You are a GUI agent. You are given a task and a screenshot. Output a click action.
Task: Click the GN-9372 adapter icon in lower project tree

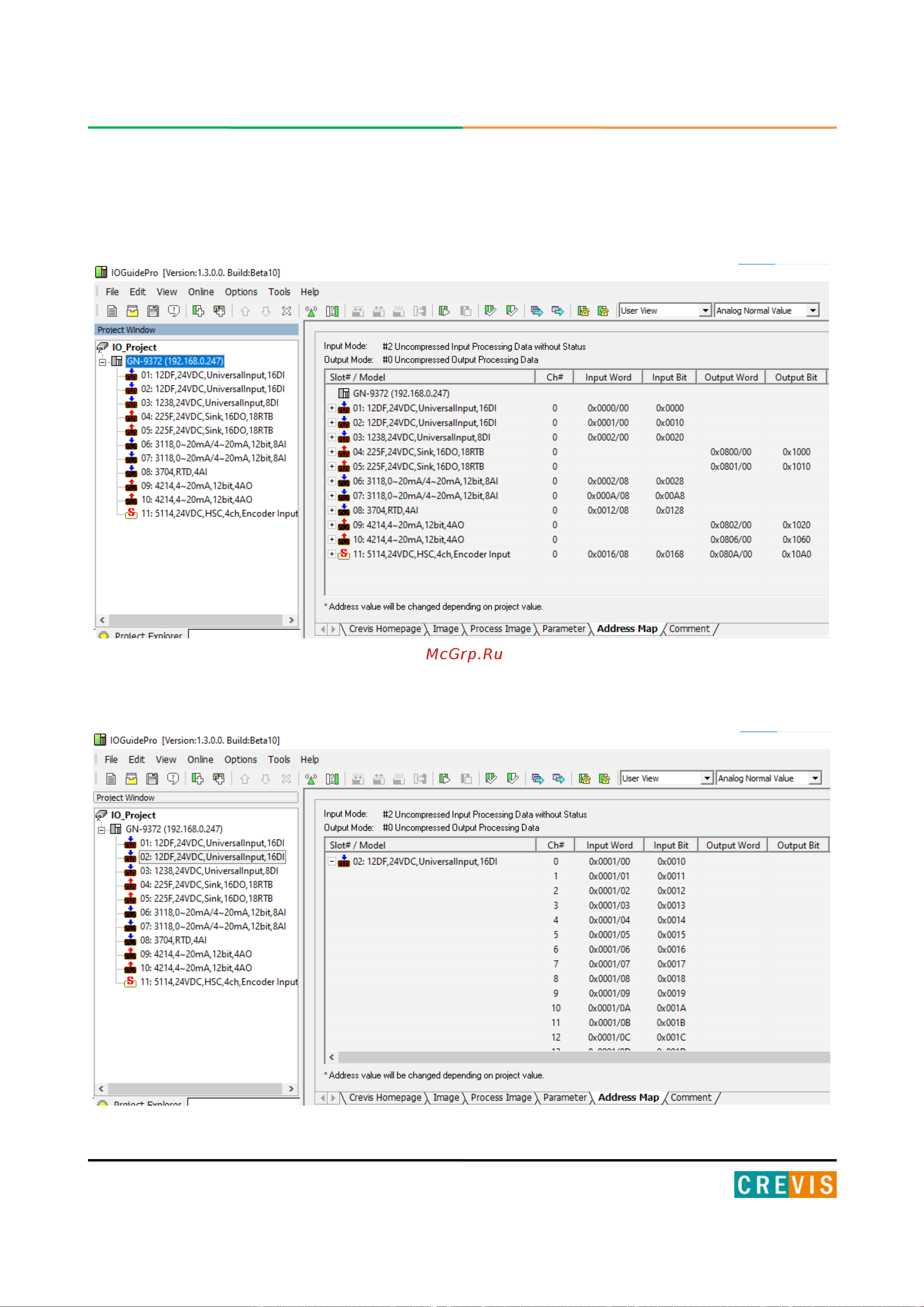click(x=116, y=829)
